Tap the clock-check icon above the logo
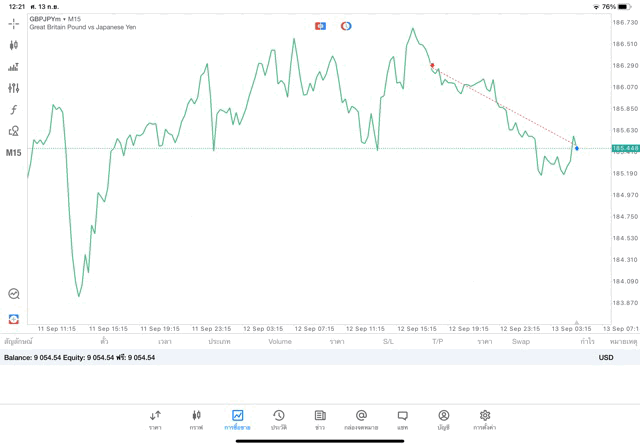The width and height of the screenshot is (640, 447). pyautogui.click(x=14, y=294)
